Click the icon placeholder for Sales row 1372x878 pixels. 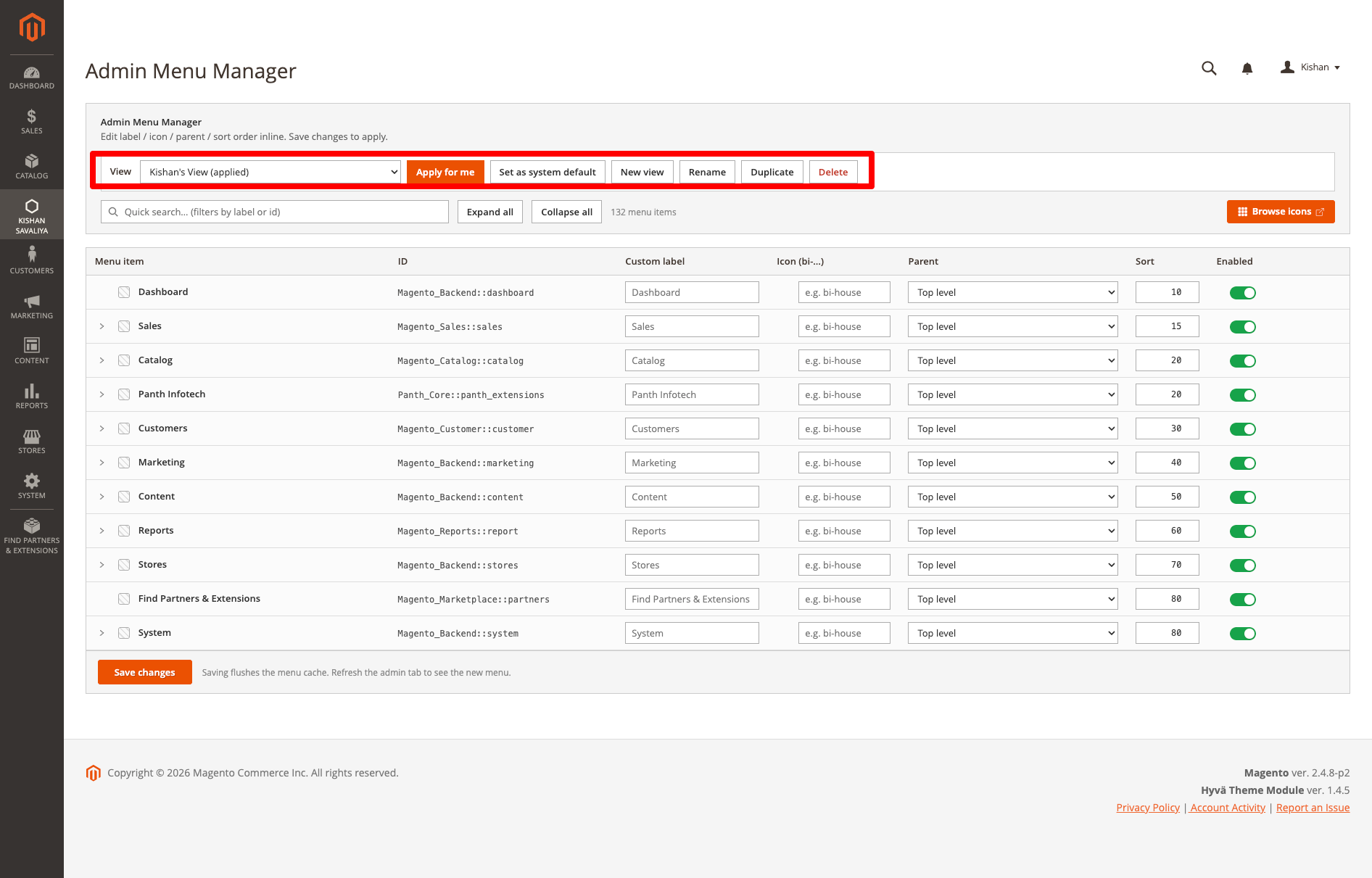(x=124, y=326)
